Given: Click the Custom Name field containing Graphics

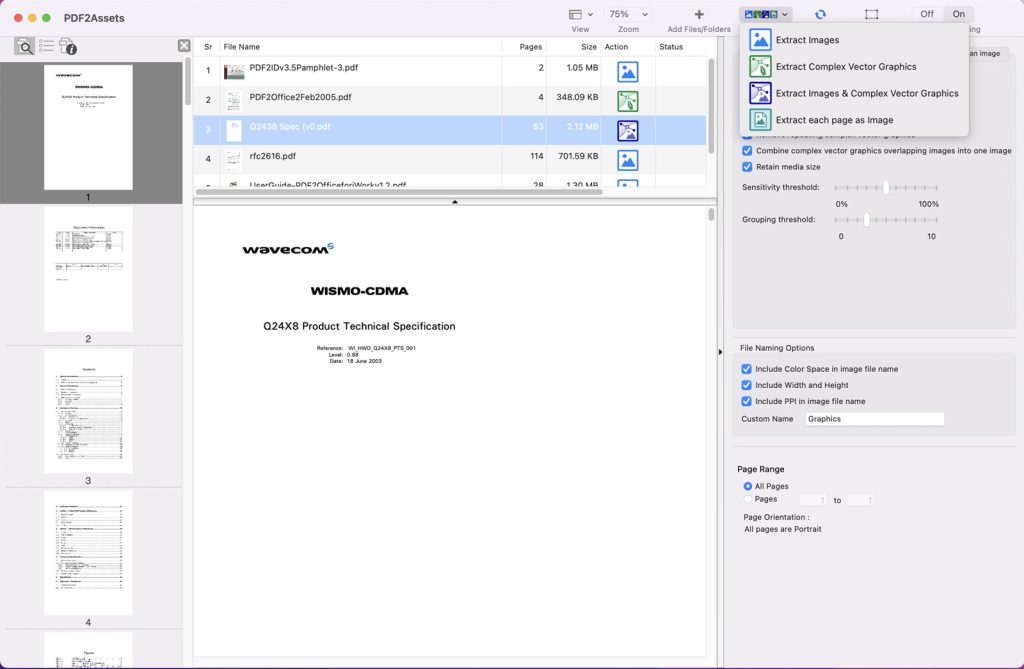Looking at the screenshot, I should click(874, 419).
